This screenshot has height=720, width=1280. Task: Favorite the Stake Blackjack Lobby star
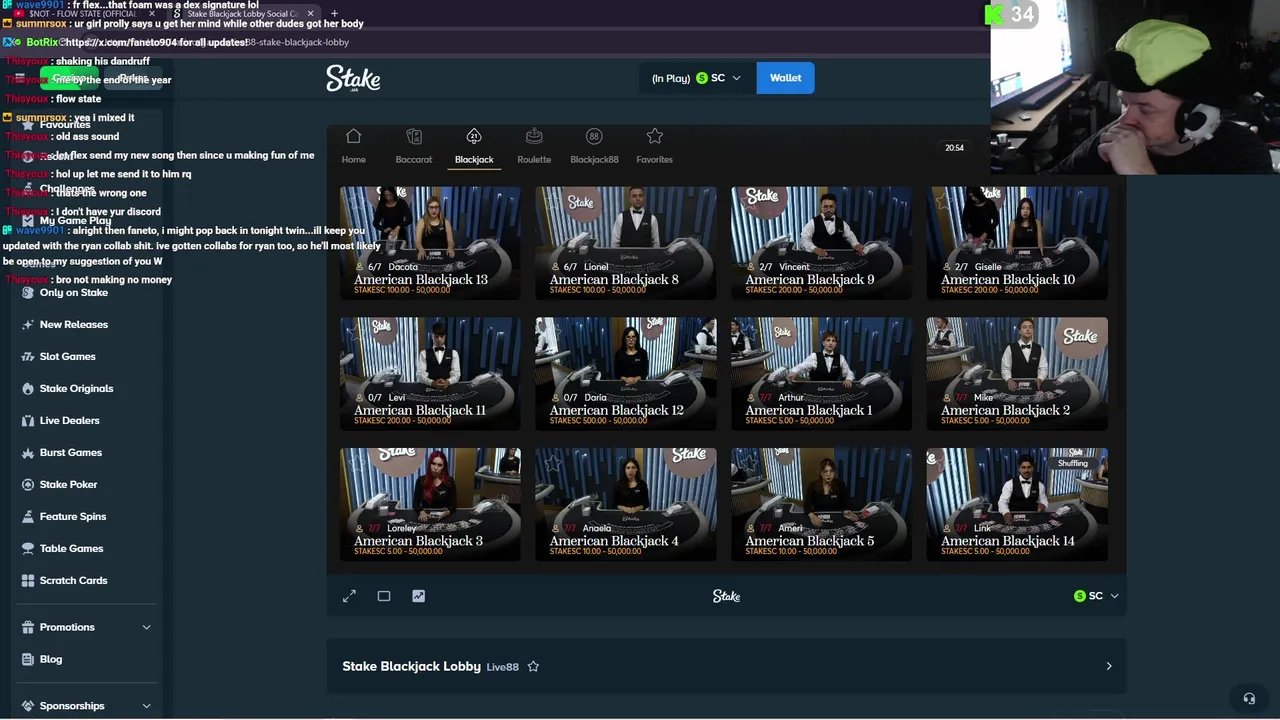[x=533, y=666]
